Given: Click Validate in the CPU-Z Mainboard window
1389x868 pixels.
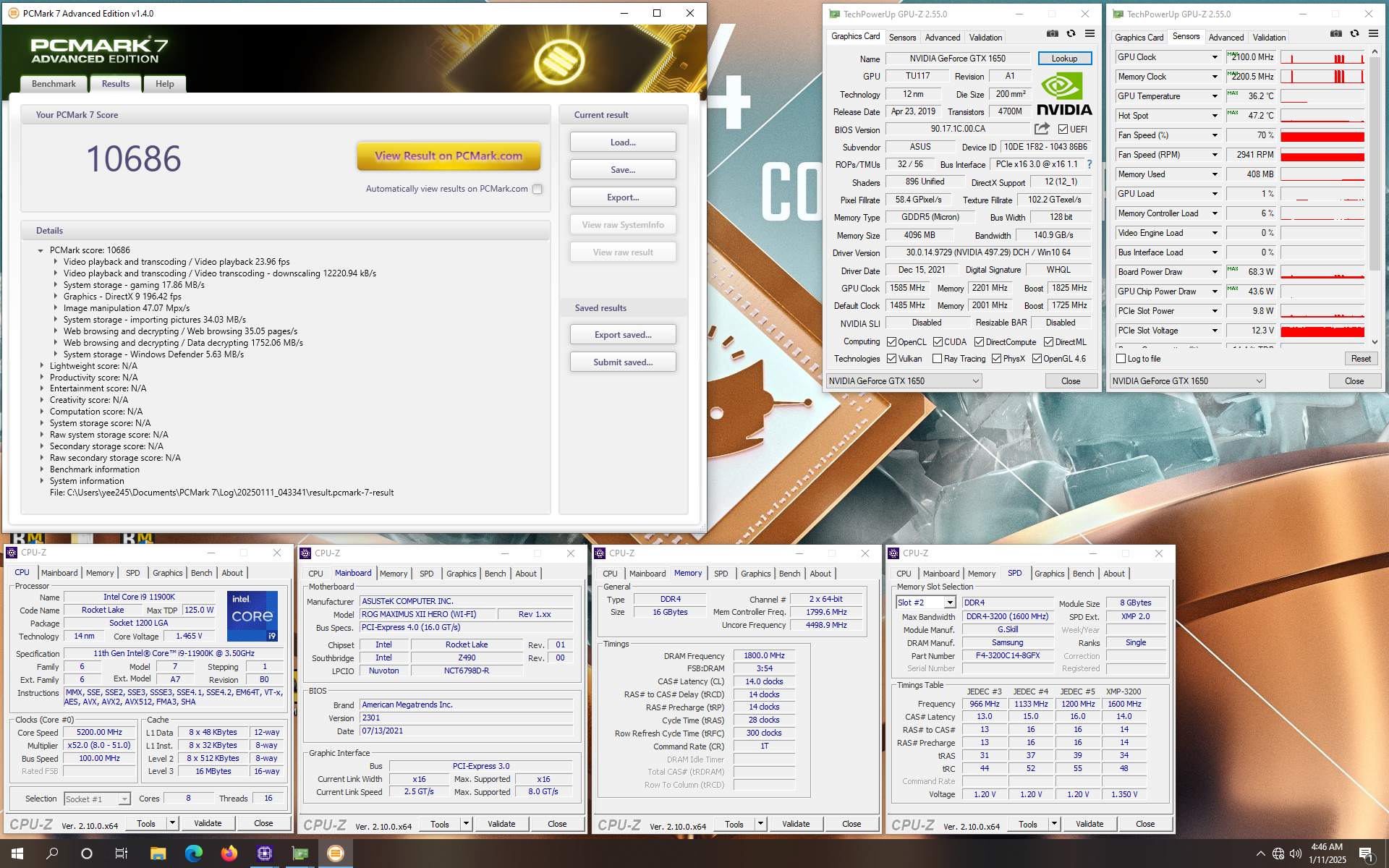Looking at the screenshot, I should point(501,824).
